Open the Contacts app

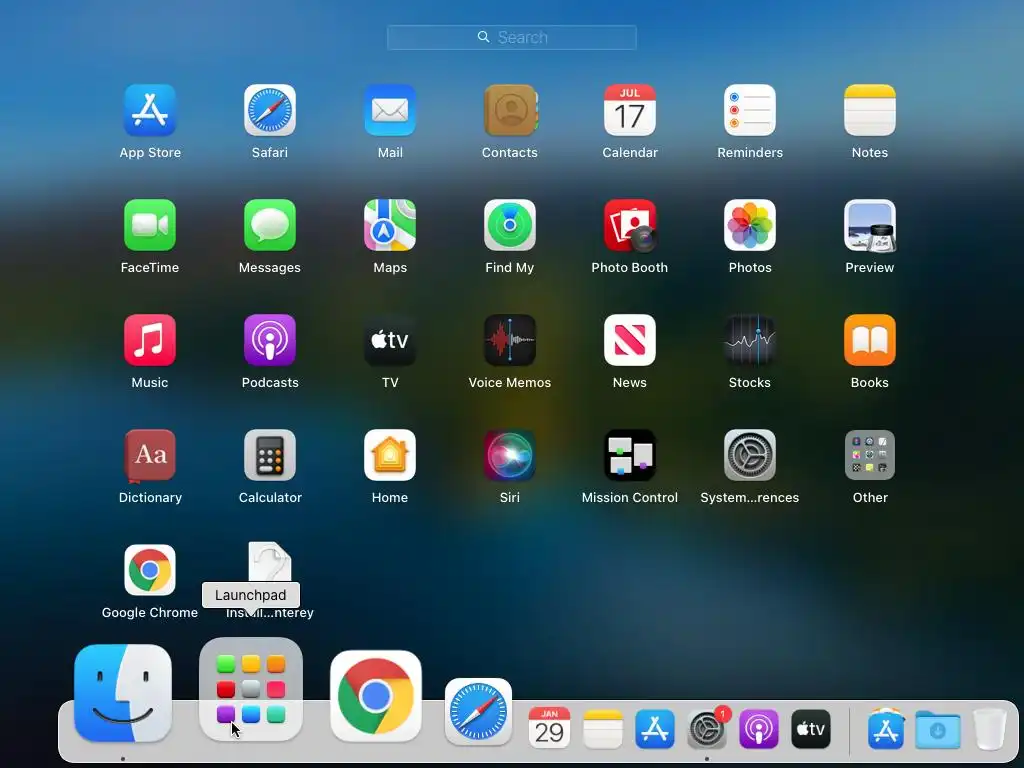coord(510,110)
